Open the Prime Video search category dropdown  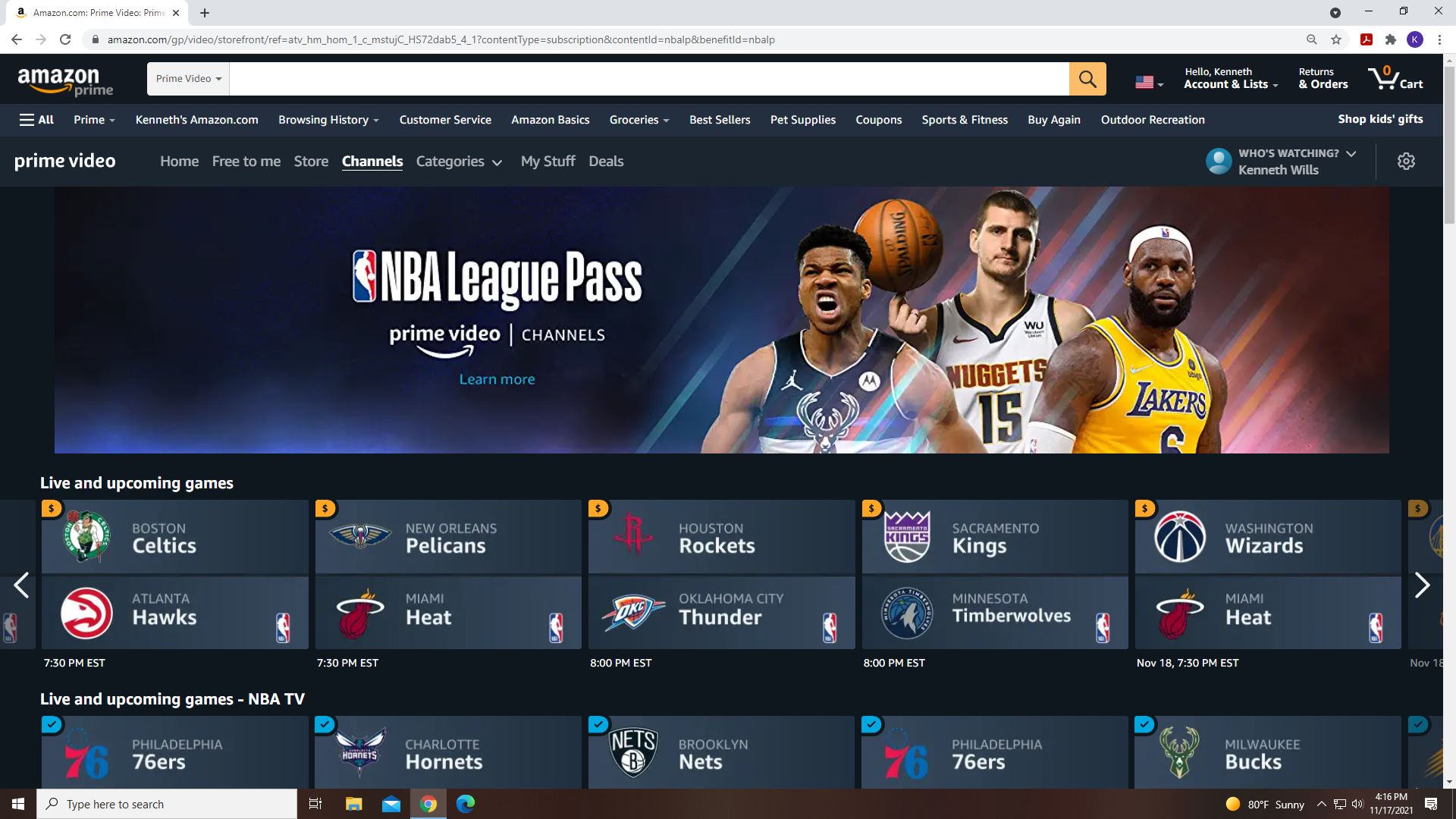coord(188,79)
